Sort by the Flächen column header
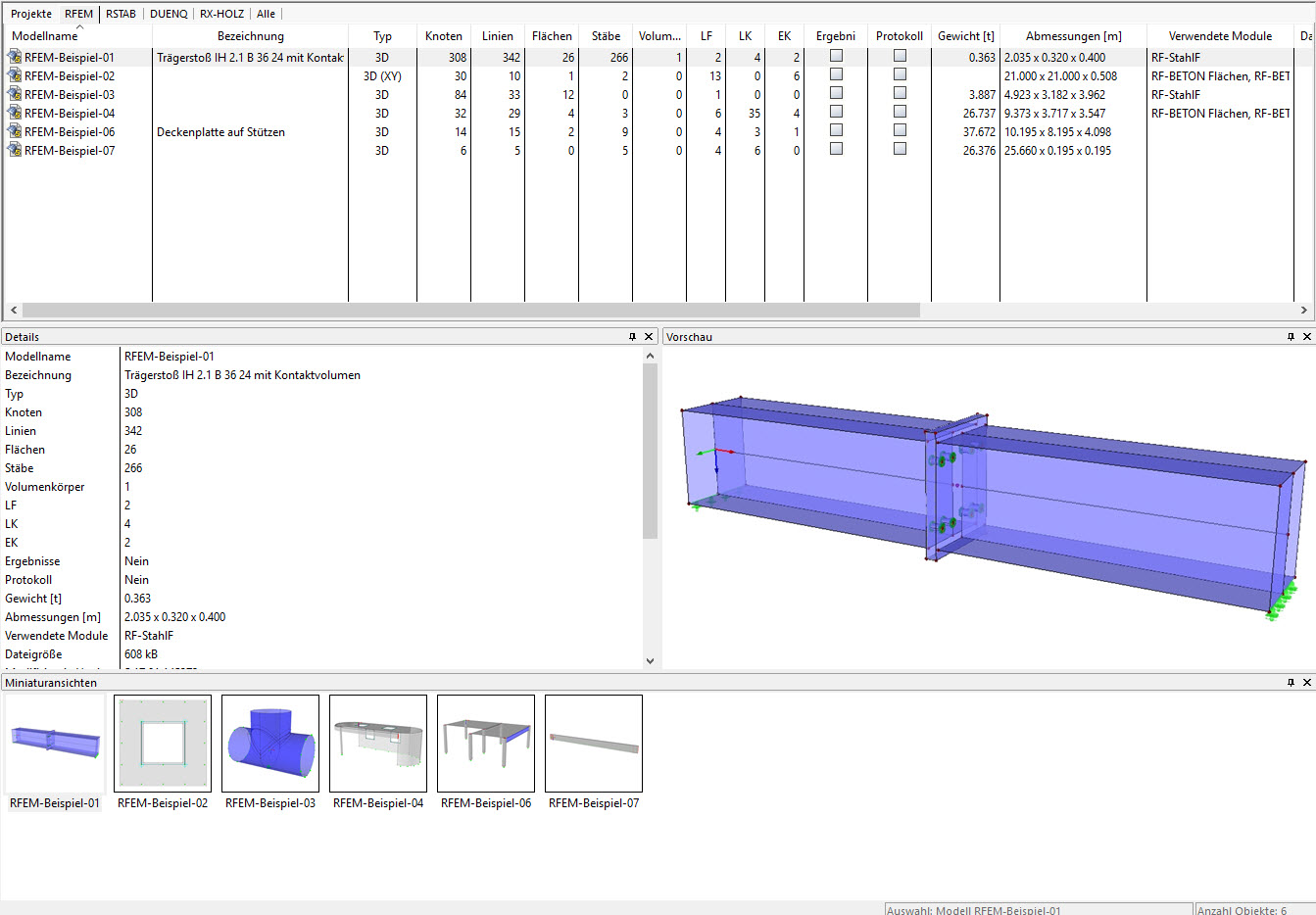Viewport: 1316px width, 915px height. click(x=552, y=36)
